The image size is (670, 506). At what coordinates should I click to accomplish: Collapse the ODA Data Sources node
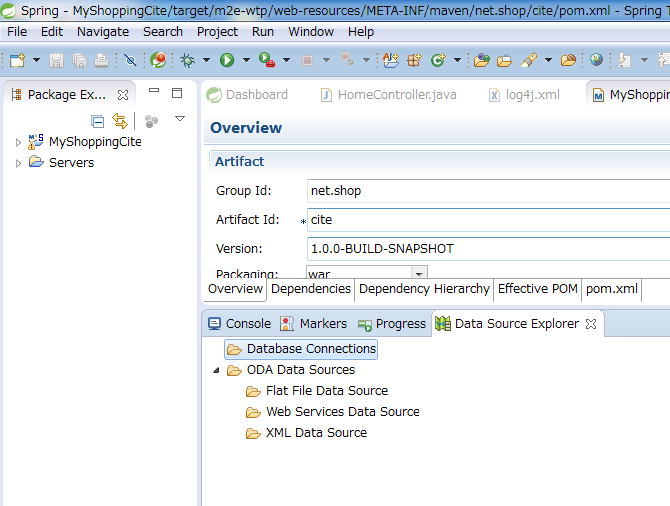tap(216, 370)
